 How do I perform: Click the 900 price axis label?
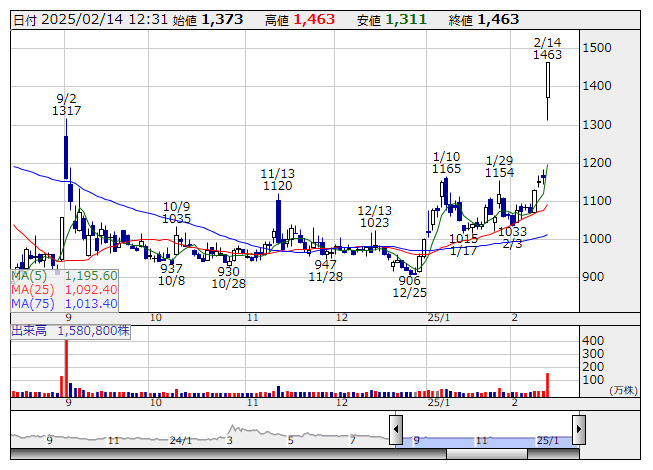click(x=593, y=277)
